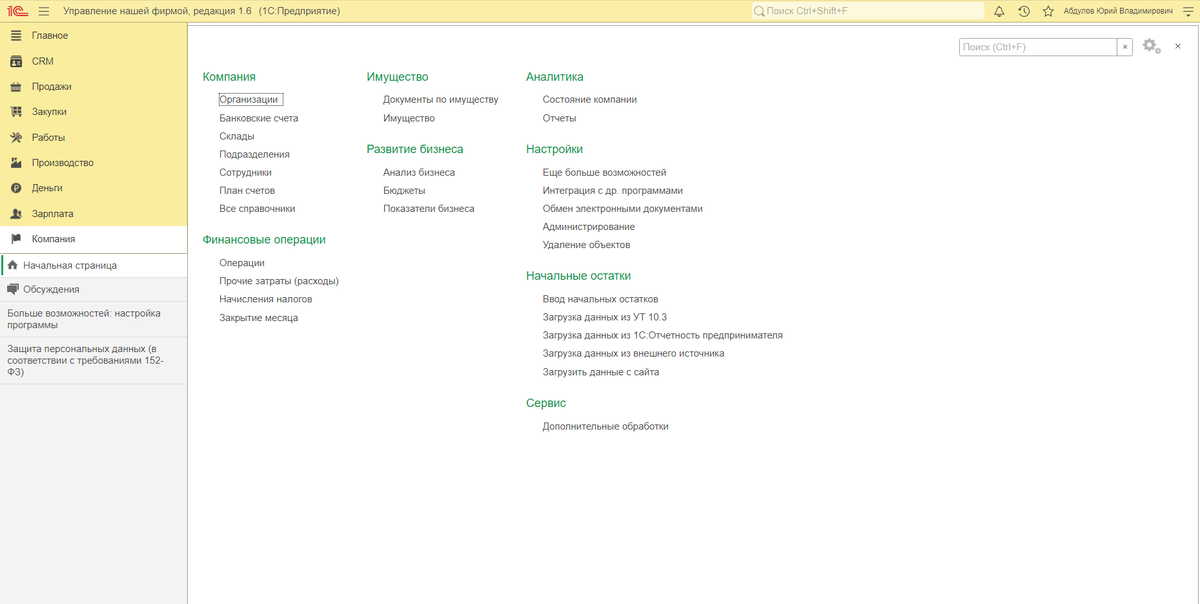This screenshot has width=1200, height=604.
Task: Click the Закупки basket icon
Action: (x=15, y=112)
